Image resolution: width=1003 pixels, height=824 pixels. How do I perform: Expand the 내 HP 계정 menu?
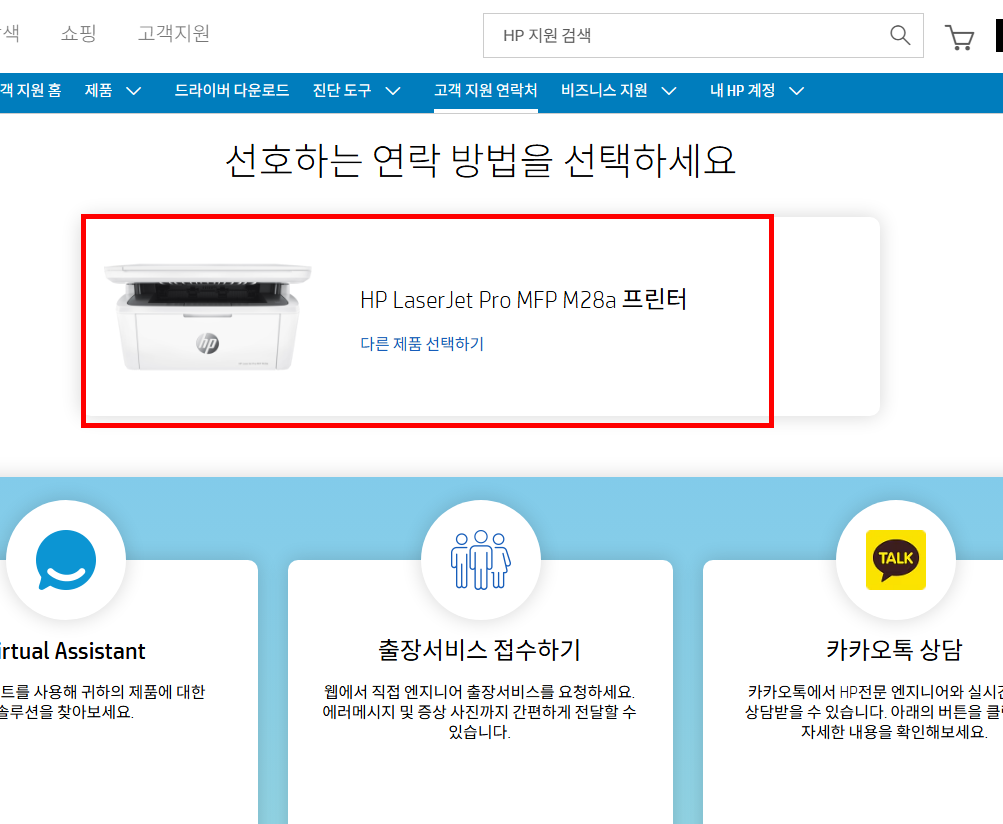[757, 90]
